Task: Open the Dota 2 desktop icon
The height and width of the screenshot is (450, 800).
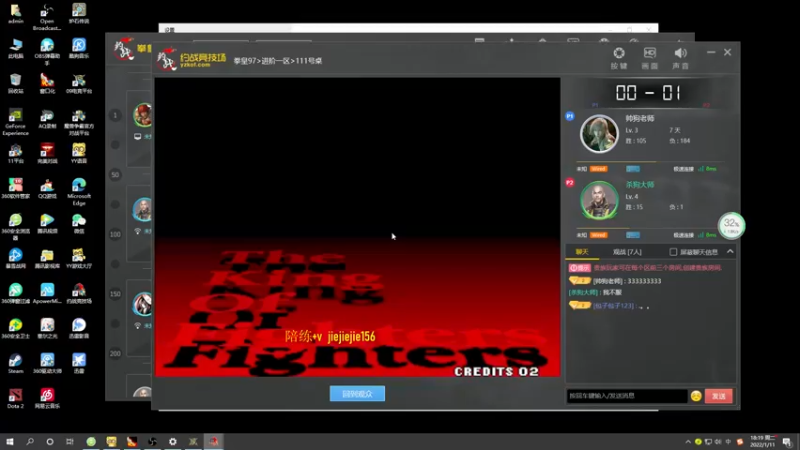Action: [x=15, y=399]
